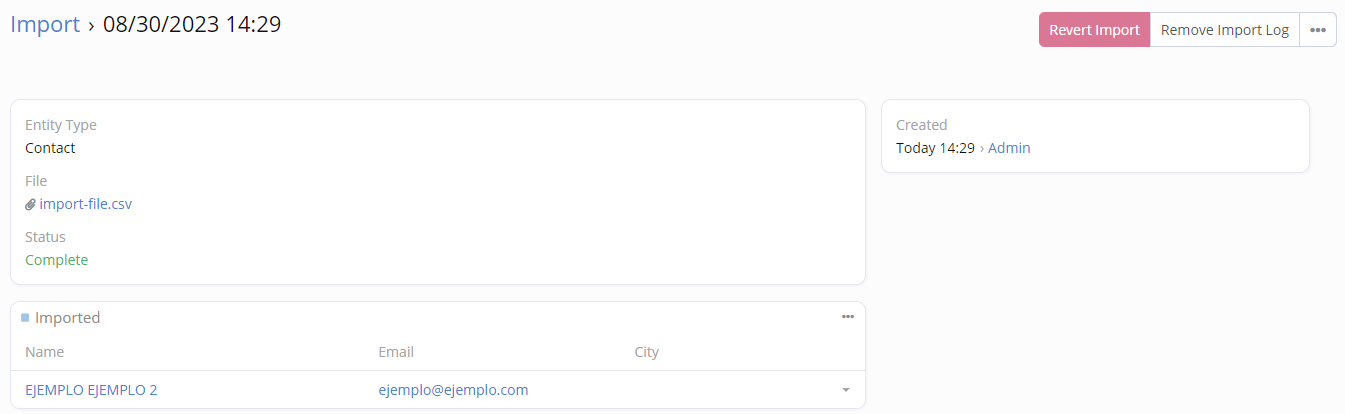Click the Imported panel title
This screenshot has width=1345, height=414.
pyautogui.click(x=67, y=318)
